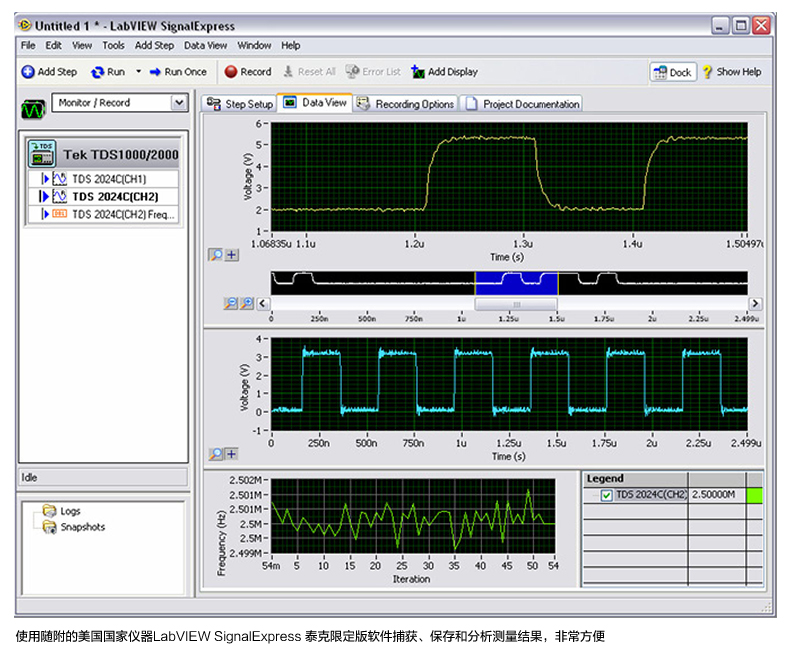Open the Snapshots folder
Screen dimensions: 790x649
[x=74, y=527]
